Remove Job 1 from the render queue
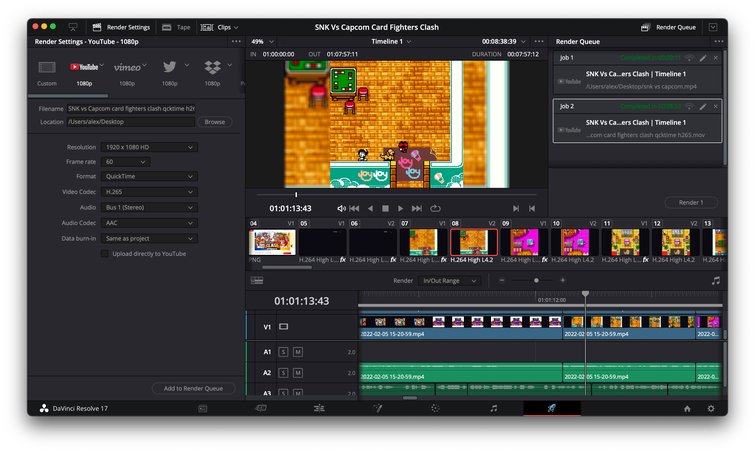The height and width of the screenshot is (452, 755). point(716,58)
